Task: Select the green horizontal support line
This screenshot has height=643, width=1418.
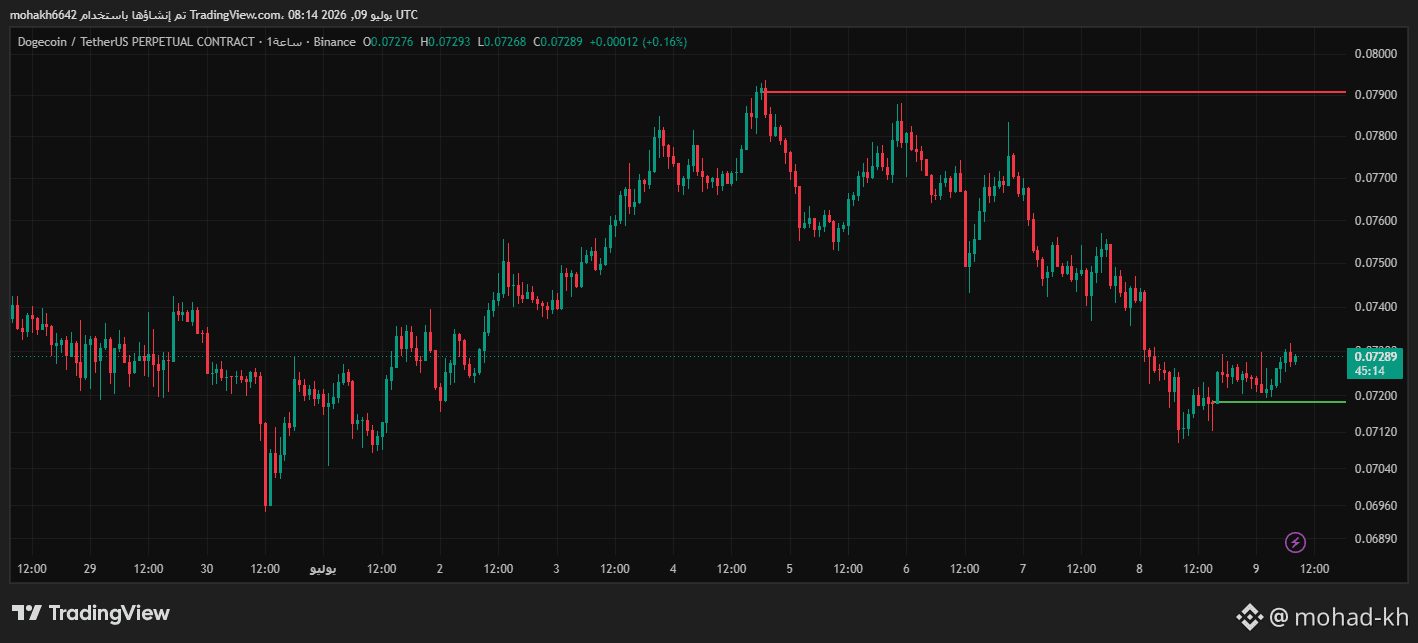Action: 1280,402
